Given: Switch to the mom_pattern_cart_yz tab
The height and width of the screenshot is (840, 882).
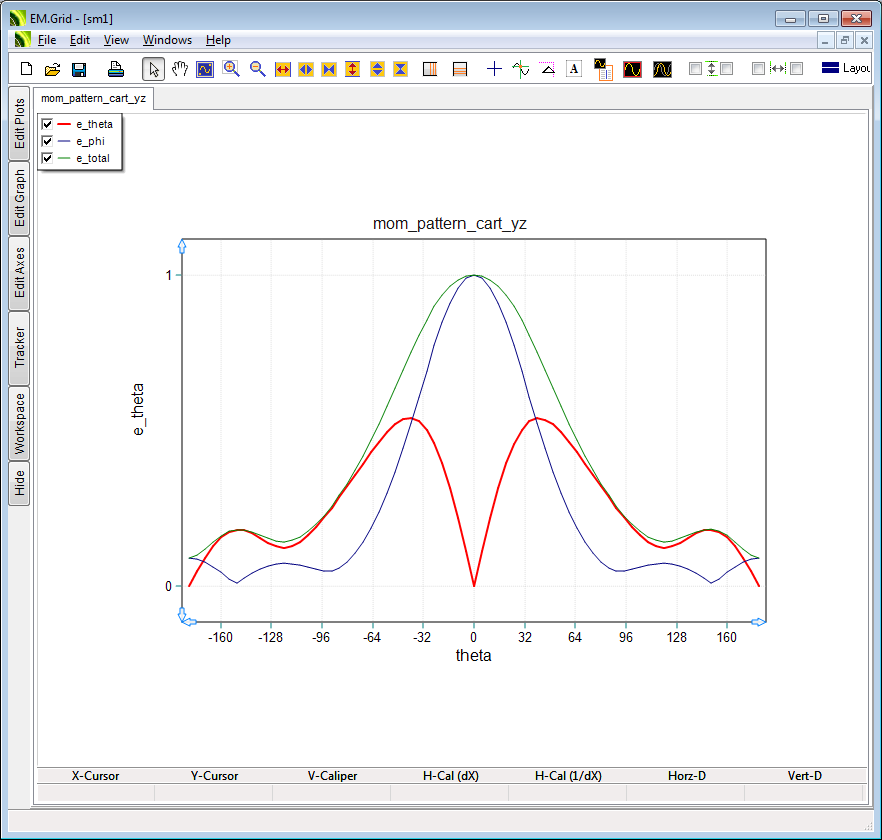Looking at the screenshot, I should [x=93, y=99].
